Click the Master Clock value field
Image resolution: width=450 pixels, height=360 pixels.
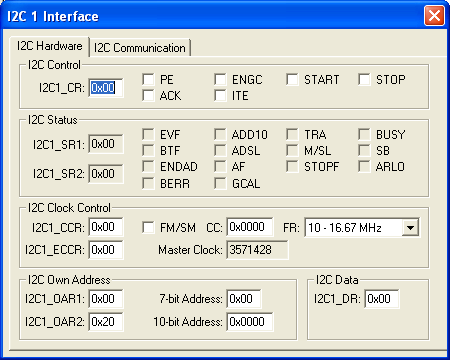click(x=257, y=250)
